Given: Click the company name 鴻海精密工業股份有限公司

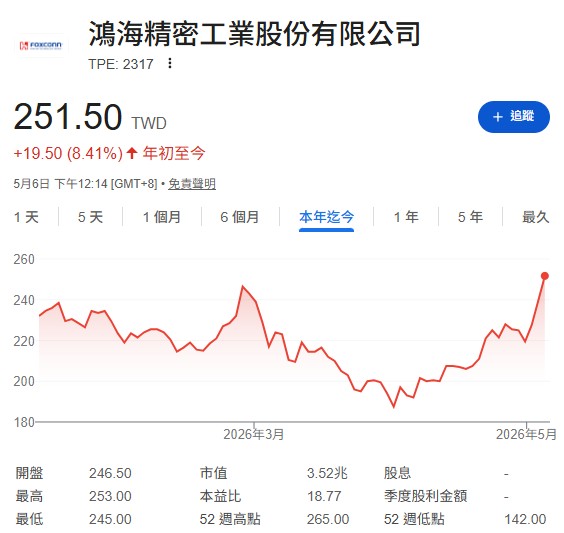Looking at the screenshot, I should [255, 34].
